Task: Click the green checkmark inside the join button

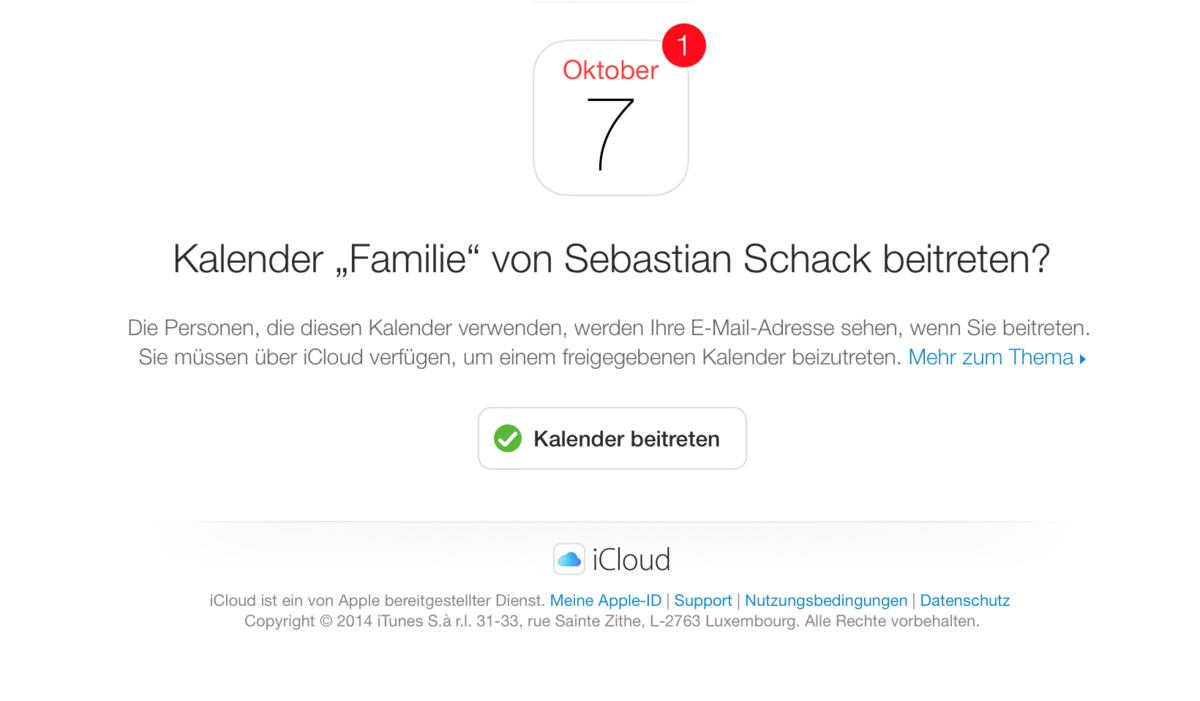Action: coord(509,438)
